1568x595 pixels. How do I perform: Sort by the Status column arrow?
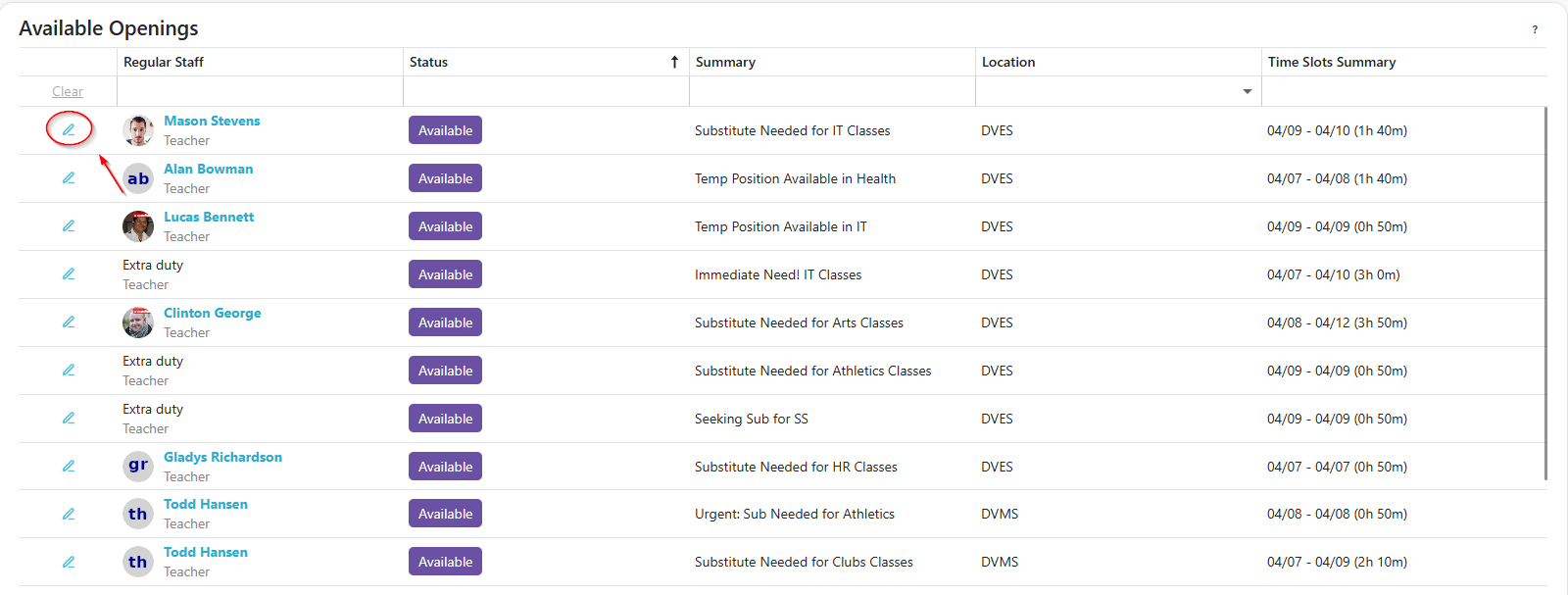coord(674,62)
